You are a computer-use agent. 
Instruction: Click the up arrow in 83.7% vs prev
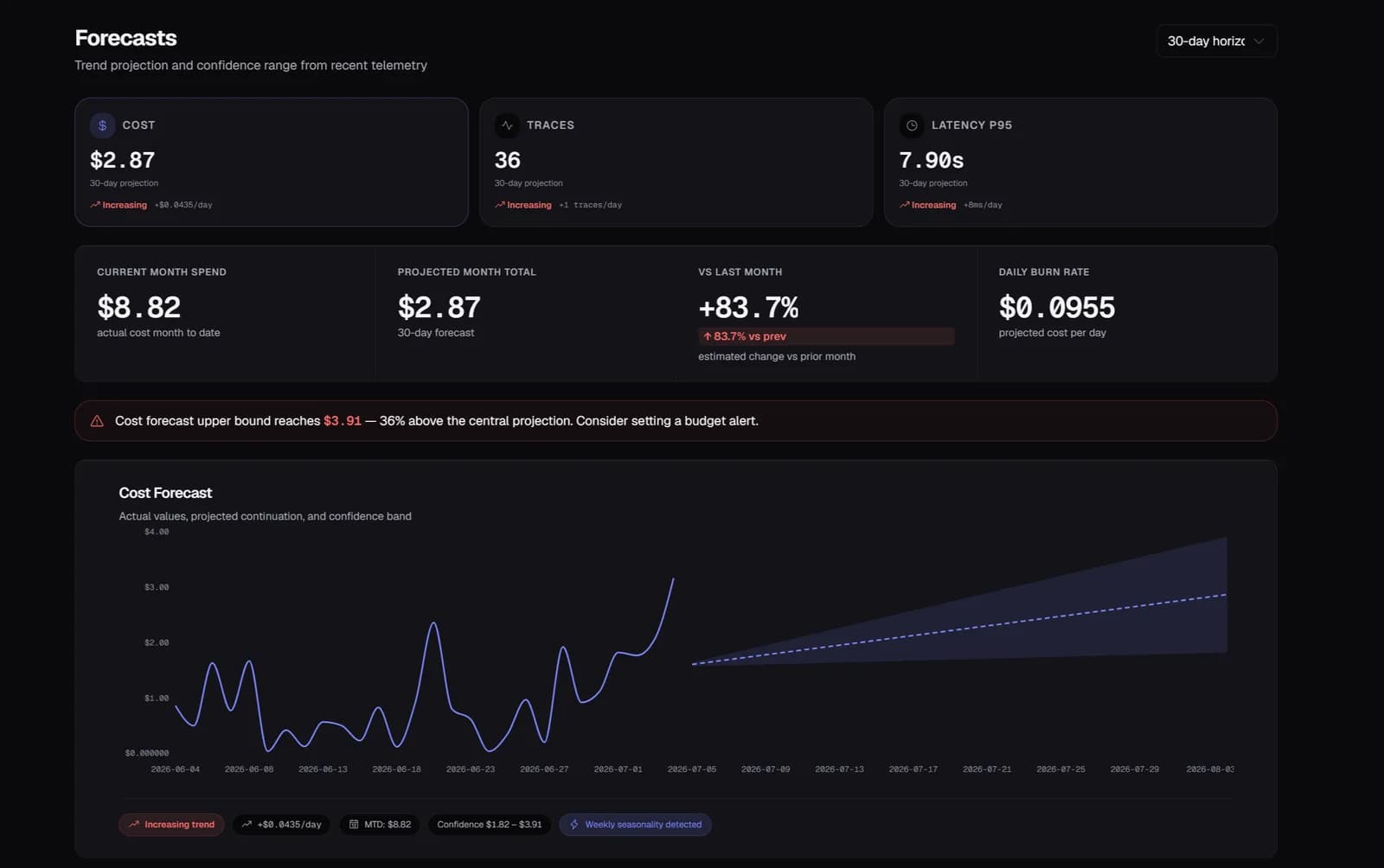[x=708, y=336]
